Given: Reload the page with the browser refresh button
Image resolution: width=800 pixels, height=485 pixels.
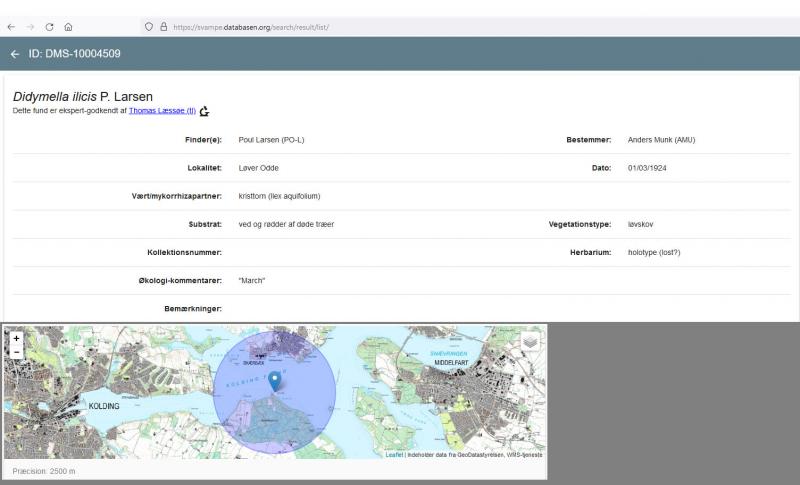Looking at the screenshot, I should pos(49,27).
